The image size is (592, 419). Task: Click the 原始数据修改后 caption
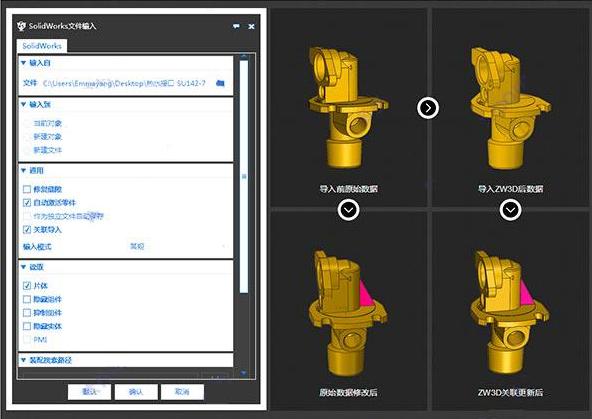(348, 393)
